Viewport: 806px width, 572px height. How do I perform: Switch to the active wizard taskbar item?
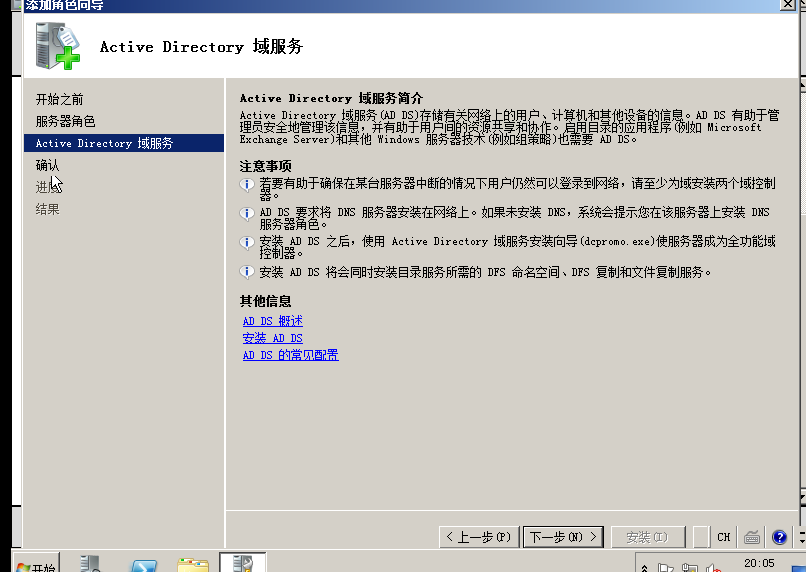(x=243, y=563)
